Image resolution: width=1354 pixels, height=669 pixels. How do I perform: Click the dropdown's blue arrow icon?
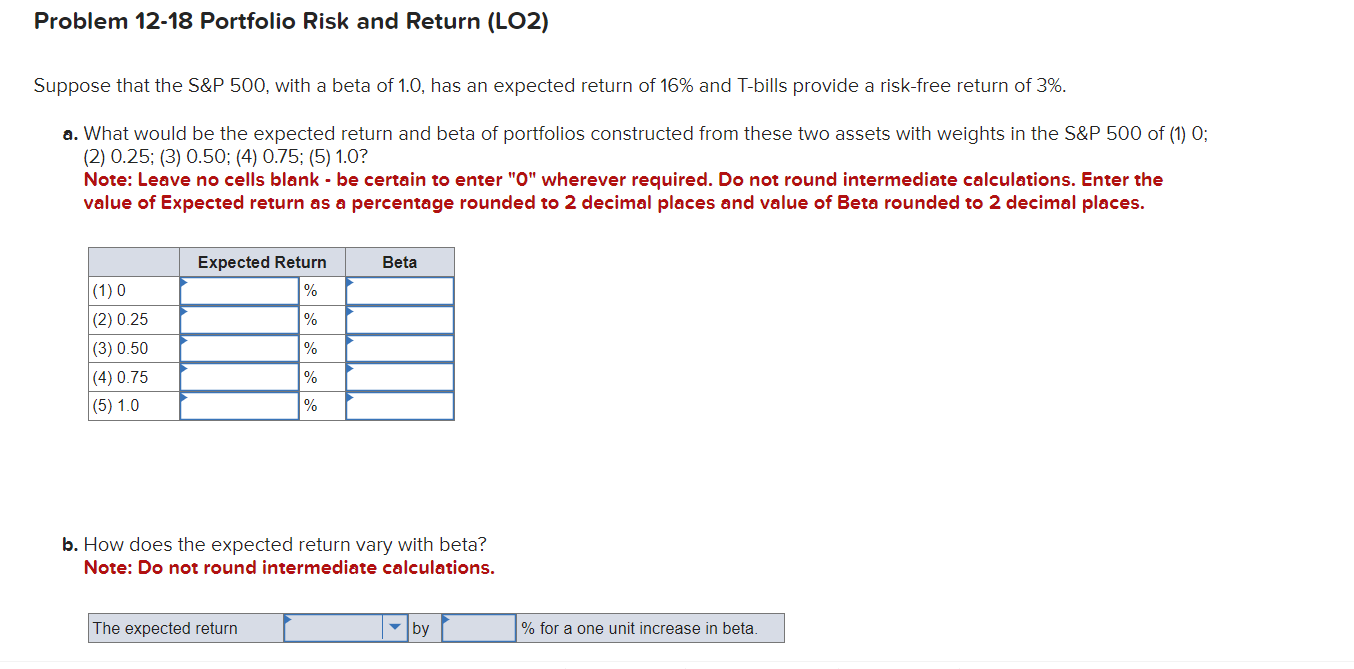(x=394, y=627)
